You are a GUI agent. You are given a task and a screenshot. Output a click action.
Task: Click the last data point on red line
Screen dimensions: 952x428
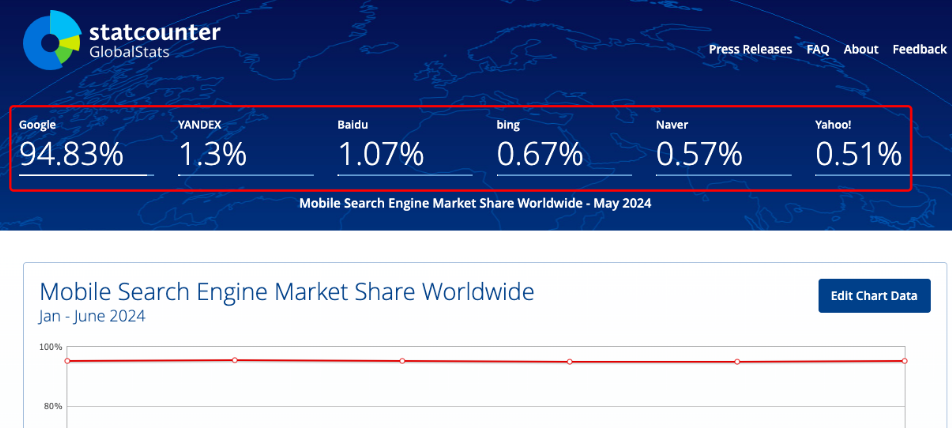click(905, 361)
